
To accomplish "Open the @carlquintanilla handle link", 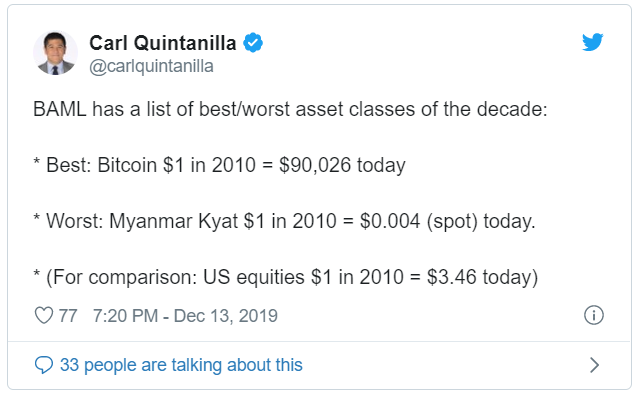I will (151, 66).
